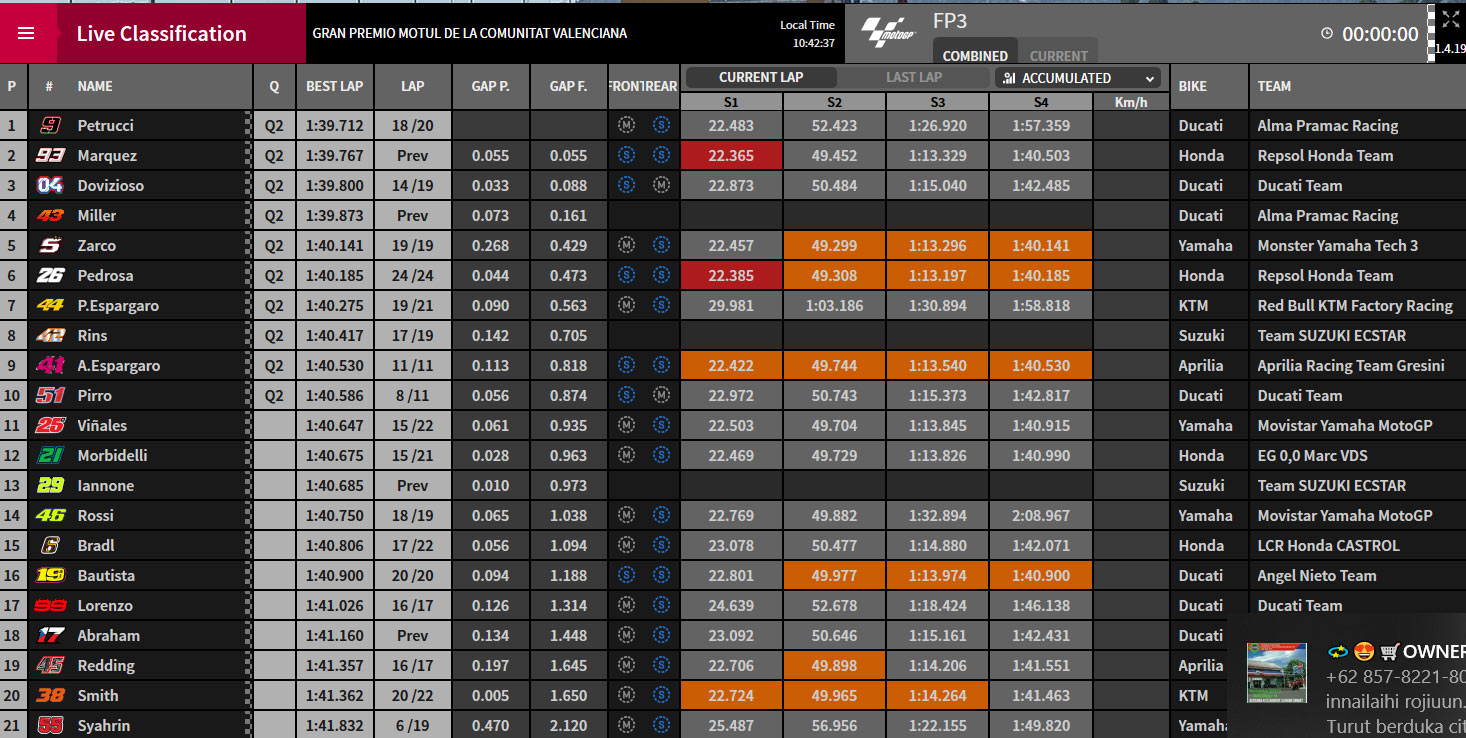
Task: Click Redding's best lap 1:41.357
Action: point(335,665)
